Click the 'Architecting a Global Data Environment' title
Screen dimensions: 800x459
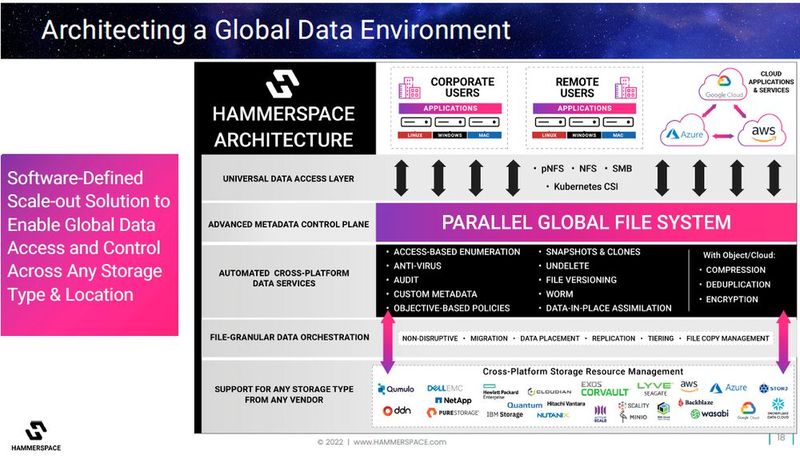[276, 30]
